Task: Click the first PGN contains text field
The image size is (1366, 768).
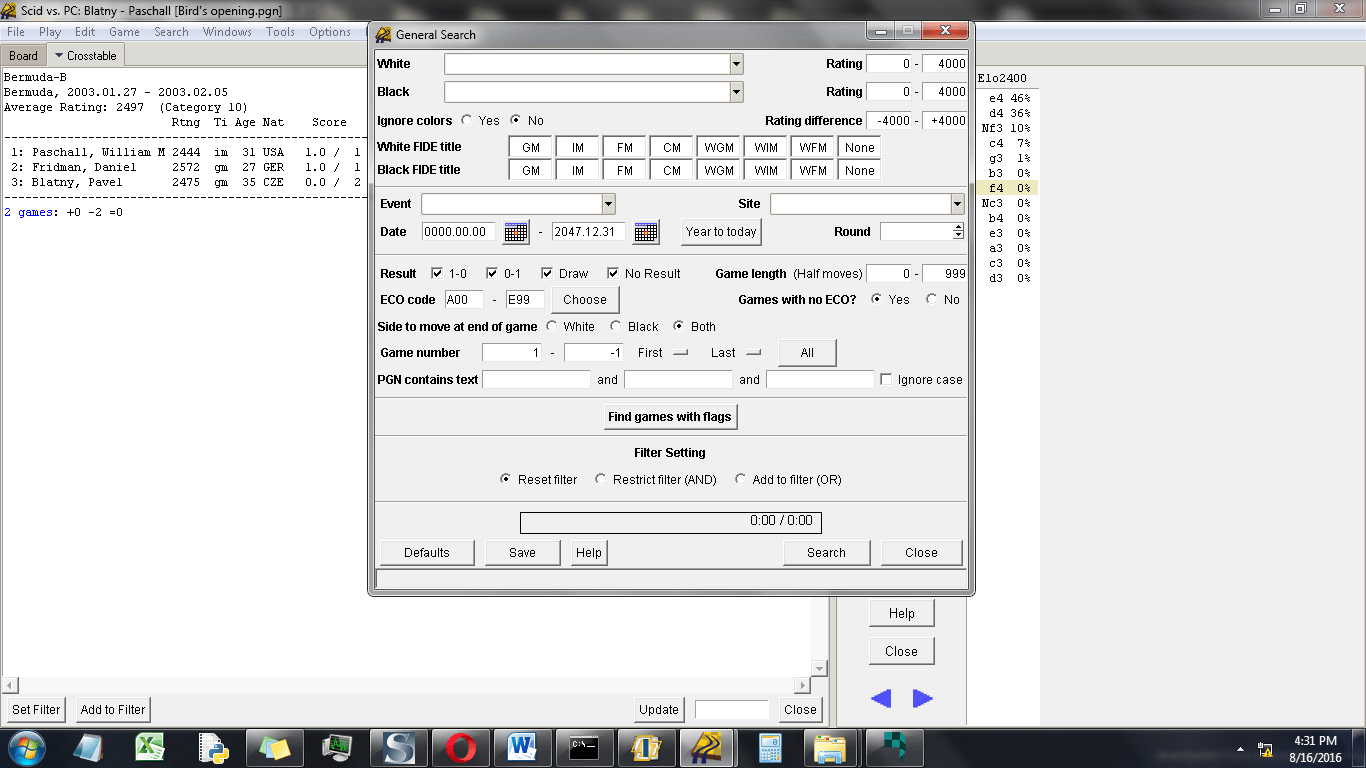Action: coord(536,379)
